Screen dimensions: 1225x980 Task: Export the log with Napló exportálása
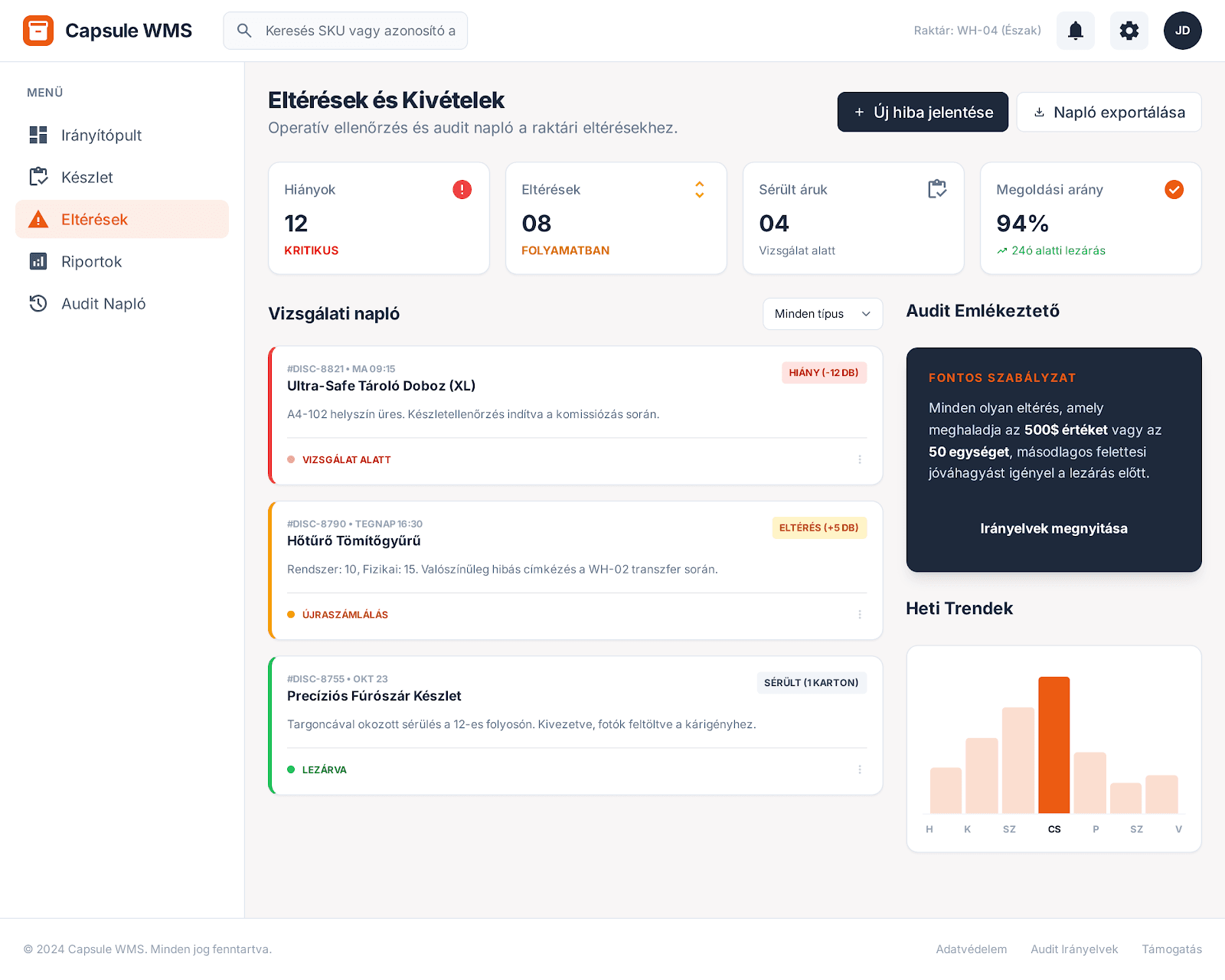tap(1109, 113)
